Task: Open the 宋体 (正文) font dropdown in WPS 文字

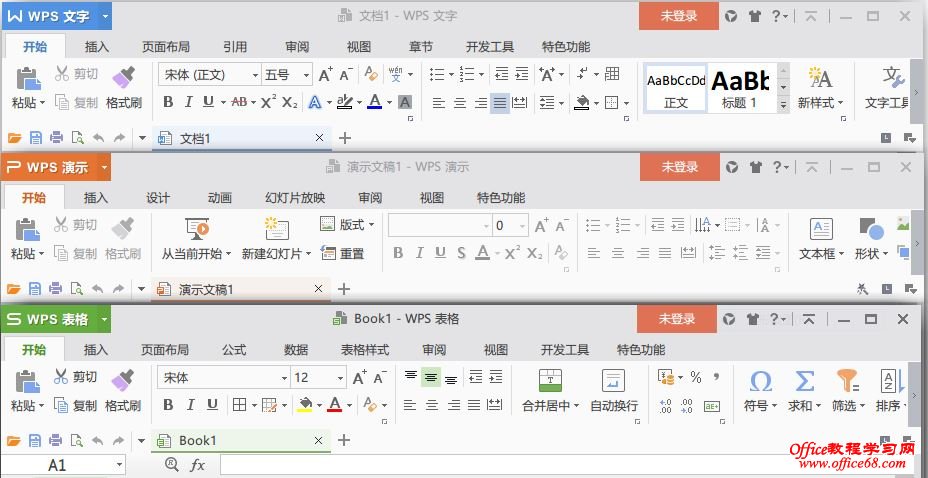Action: (255, 75)
